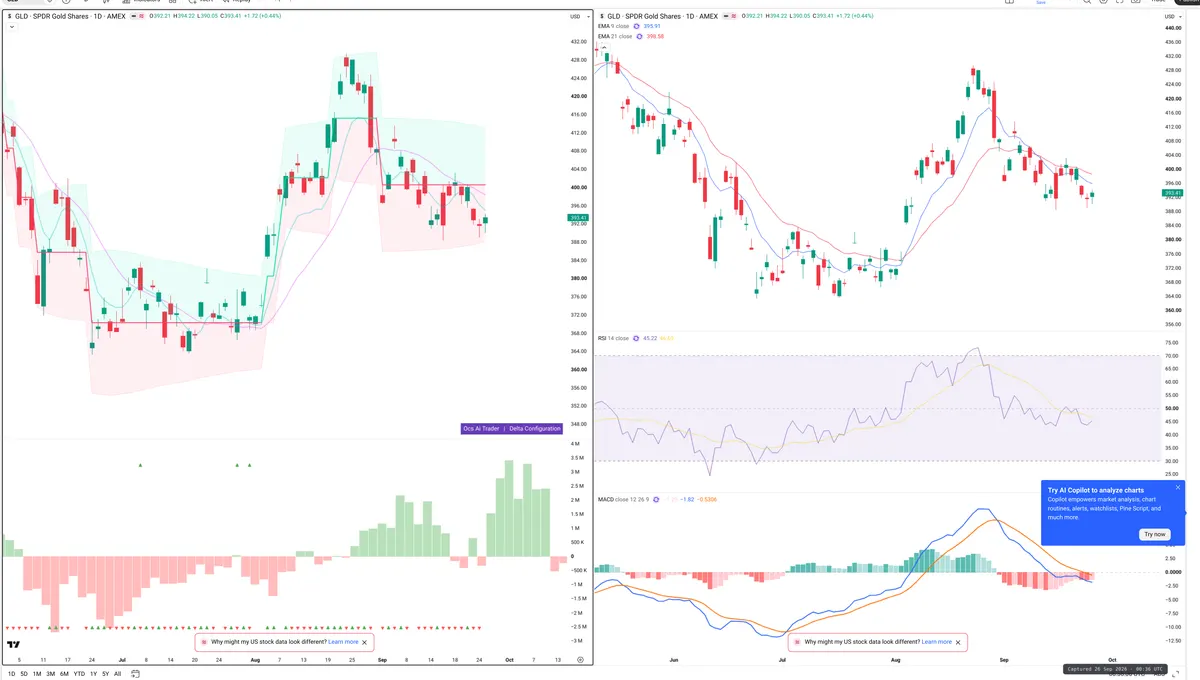Select the 6M time range

coord(64,674)
